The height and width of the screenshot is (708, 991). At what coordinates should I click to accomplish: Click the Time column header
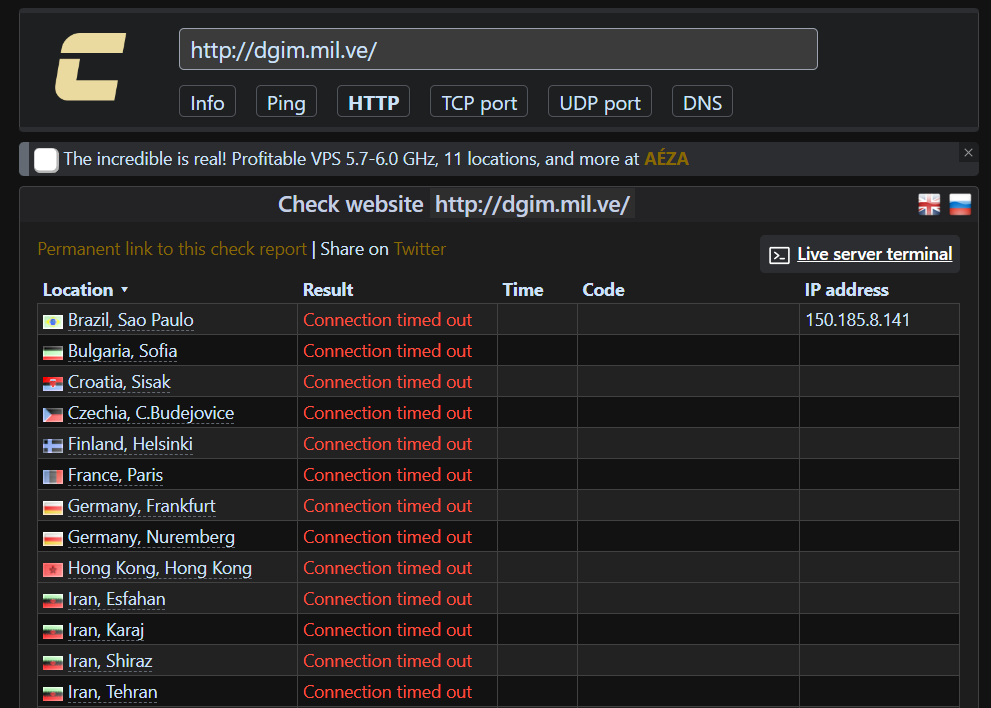click(x=523, y=290)
